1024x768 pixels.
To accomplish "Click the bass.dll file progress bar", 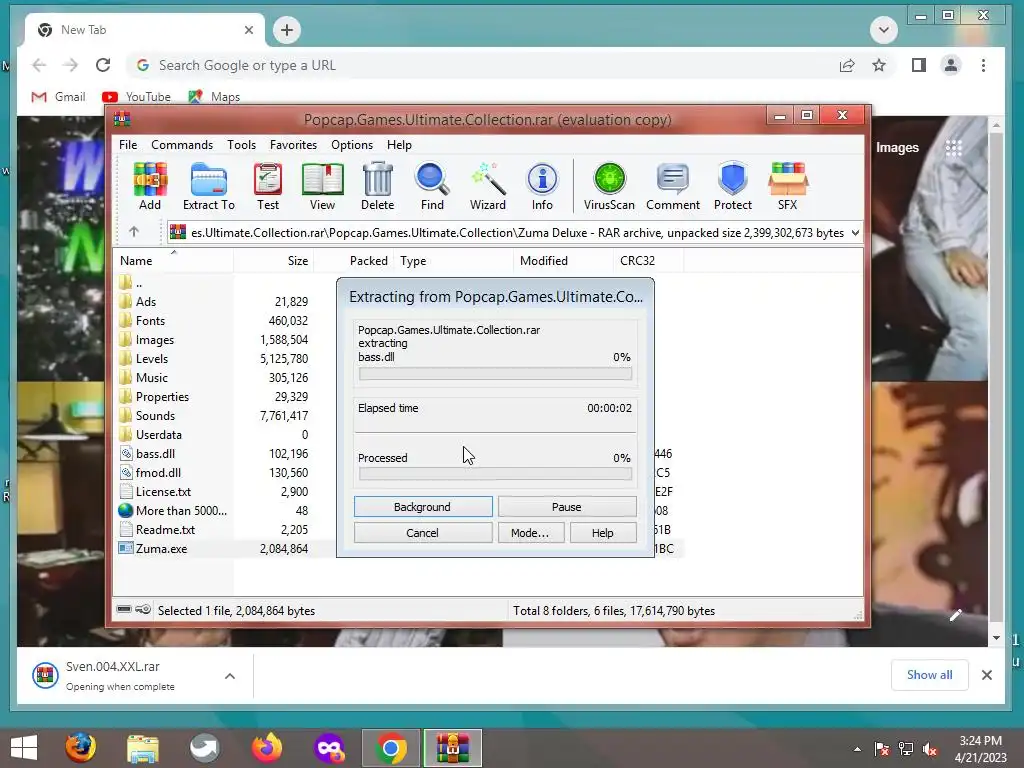I will [495, 374].
